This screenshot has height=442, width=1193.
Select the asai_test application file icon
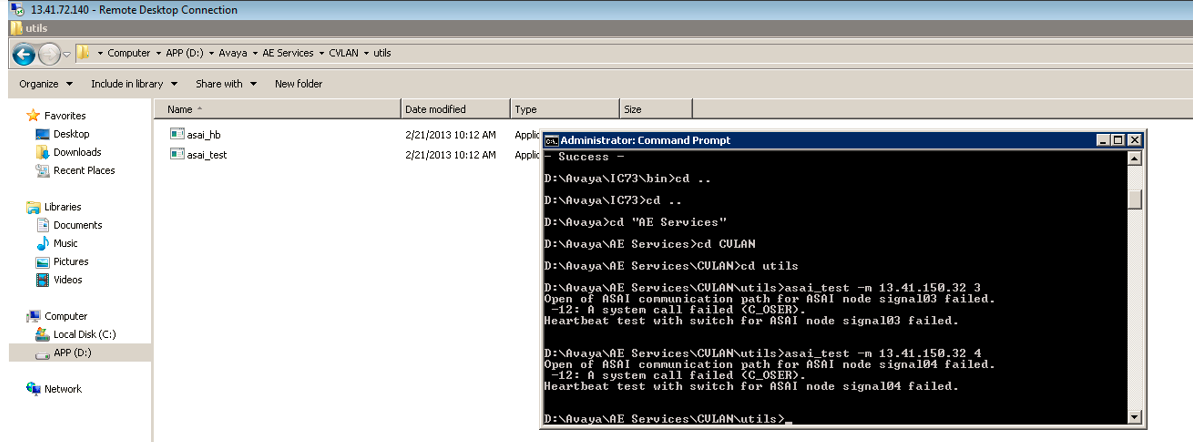[177, 154]
